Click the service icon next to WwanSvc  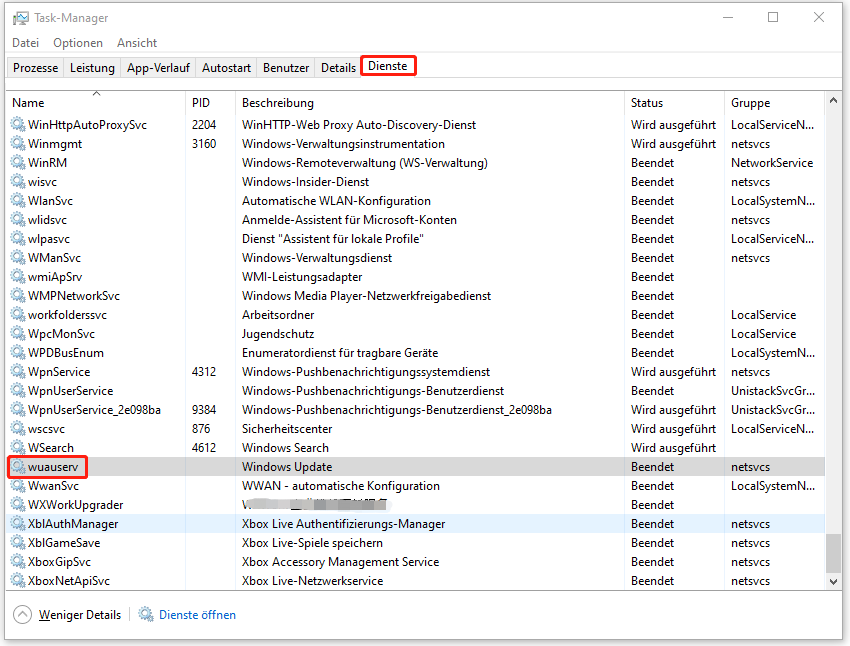coord(18,485)
